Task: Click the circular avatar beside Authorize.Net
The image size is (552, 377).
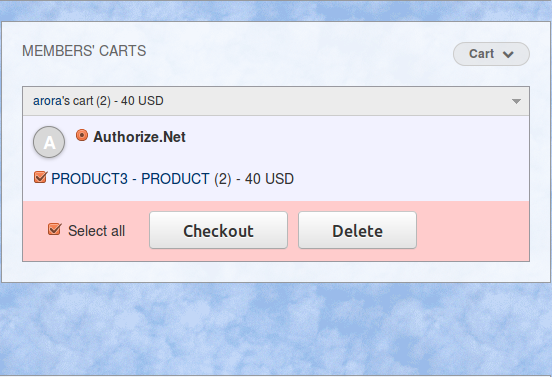Action: coord(49,142)
